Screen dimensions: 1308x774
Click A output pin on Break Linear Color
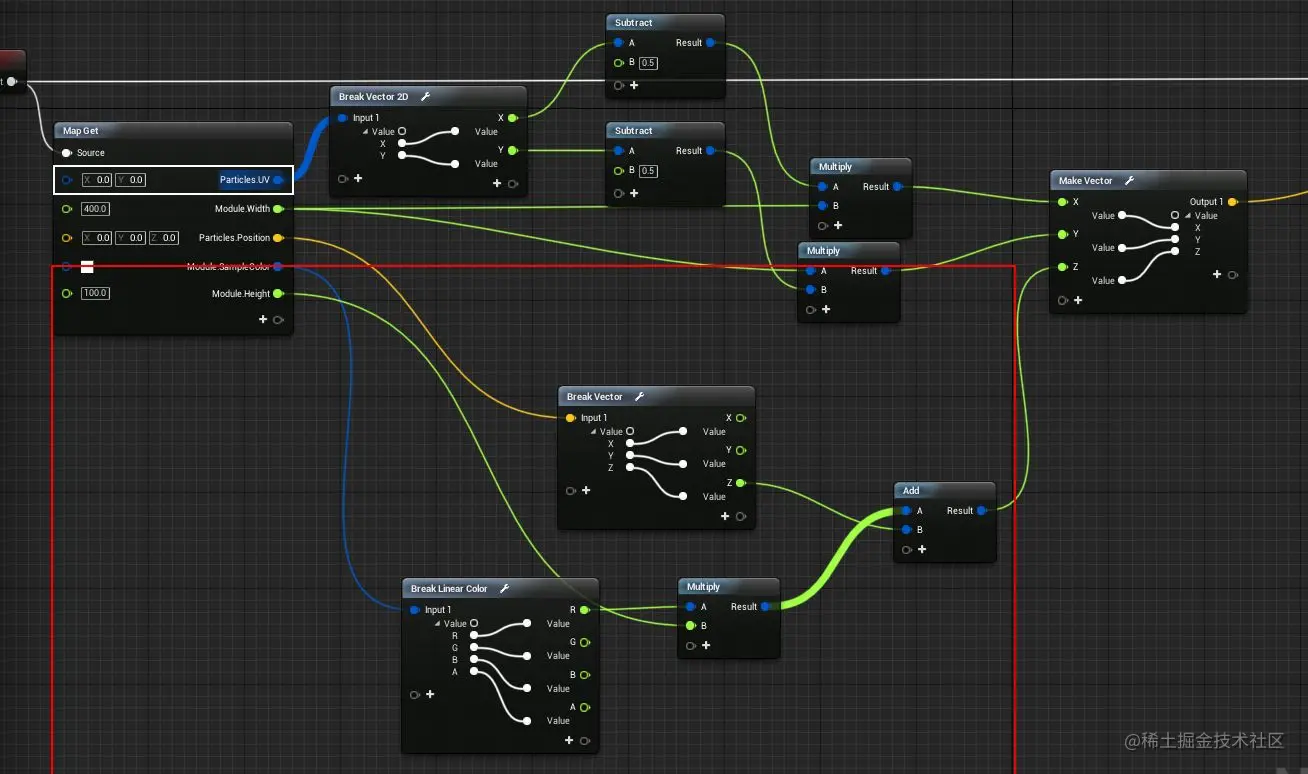pos(584,707)
